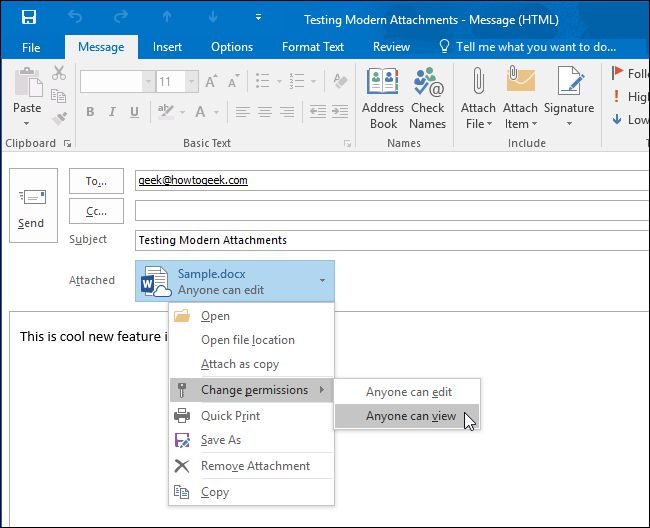Image resolution: width=650 pixels, height=528 pixels.
Task: Open the font size dropdown showing 11
Action: point(191,81)
